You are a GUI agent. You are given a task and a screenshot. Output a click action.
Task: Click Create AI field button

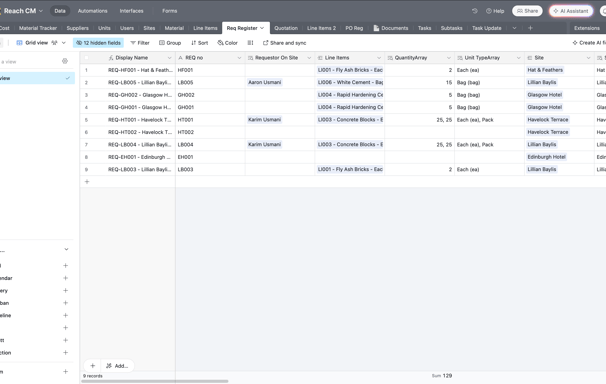click(x=589, y=43)
